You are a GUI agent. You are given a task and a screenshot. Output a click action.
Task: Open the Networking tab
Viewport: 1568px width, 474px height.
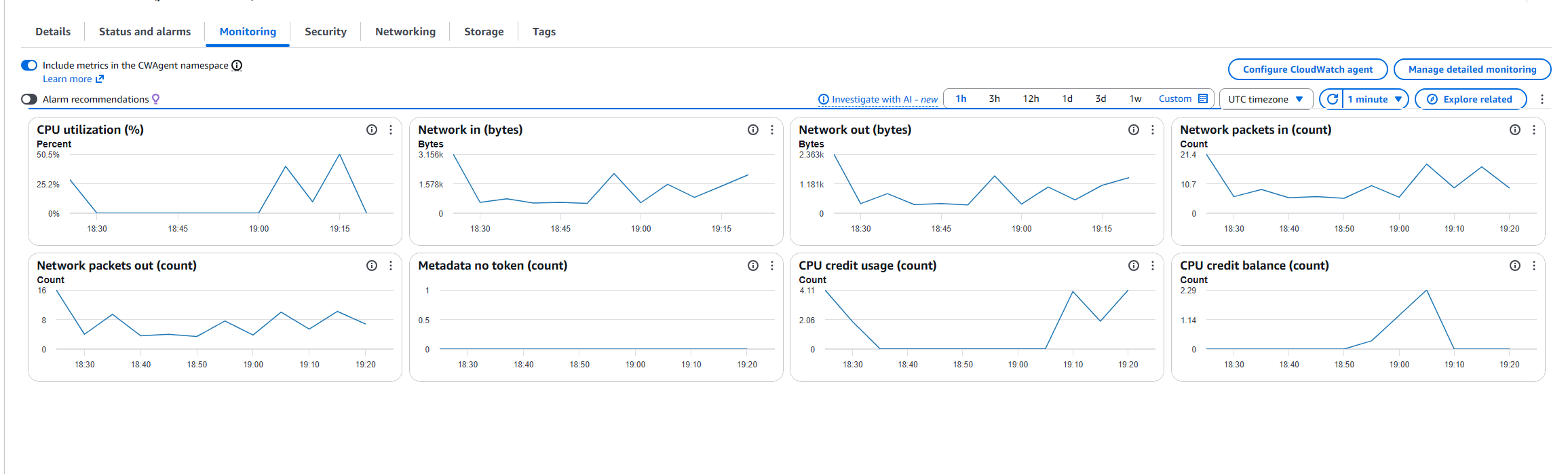(405, 31)
